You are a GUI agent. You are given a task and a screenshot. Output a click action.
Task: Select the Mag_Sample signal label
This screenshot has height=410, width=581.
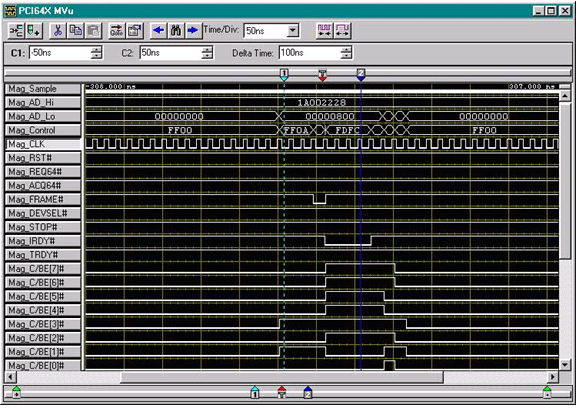tap(43, 89)
